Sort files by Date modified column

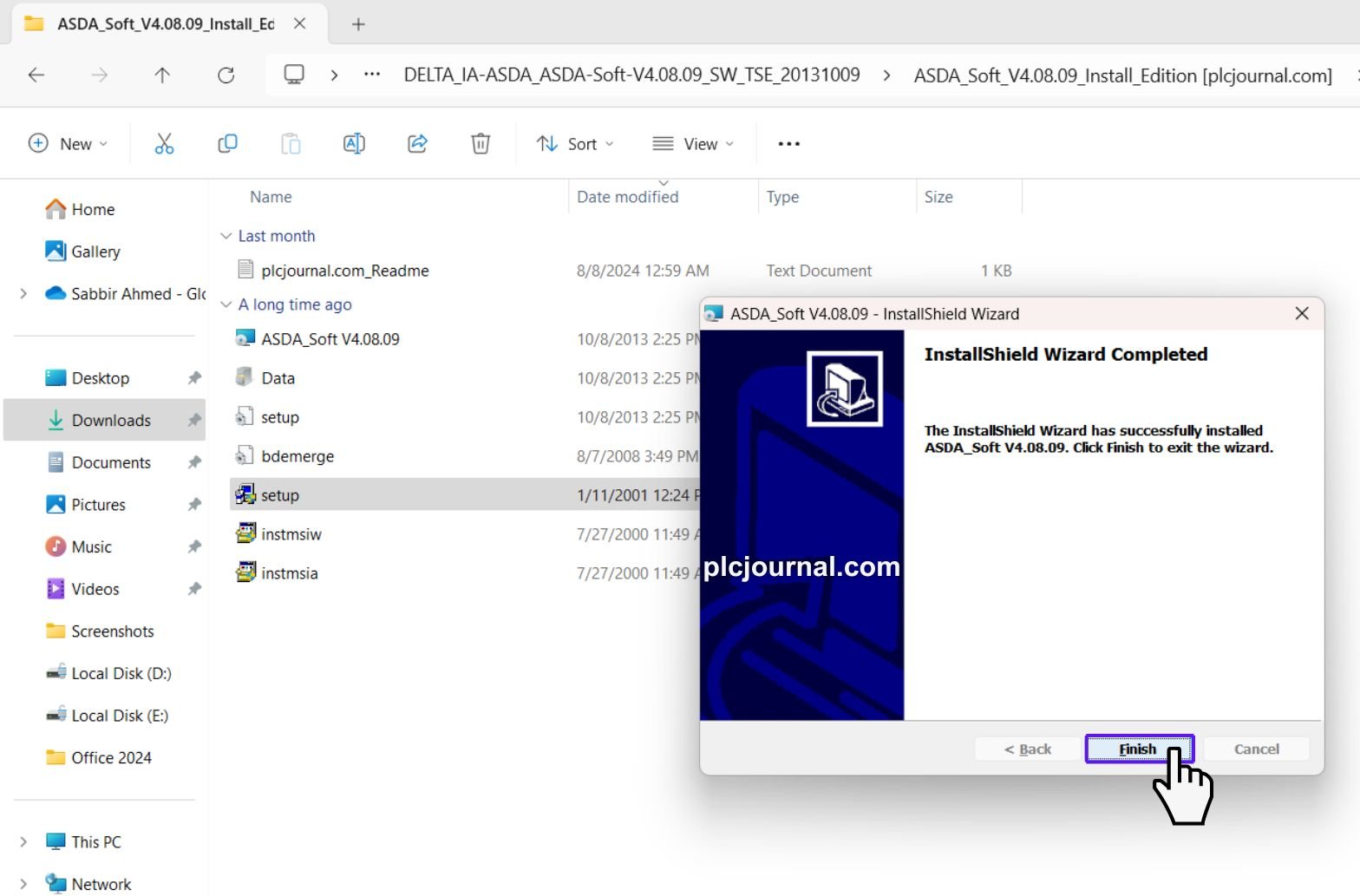click(x=627, y=197)
